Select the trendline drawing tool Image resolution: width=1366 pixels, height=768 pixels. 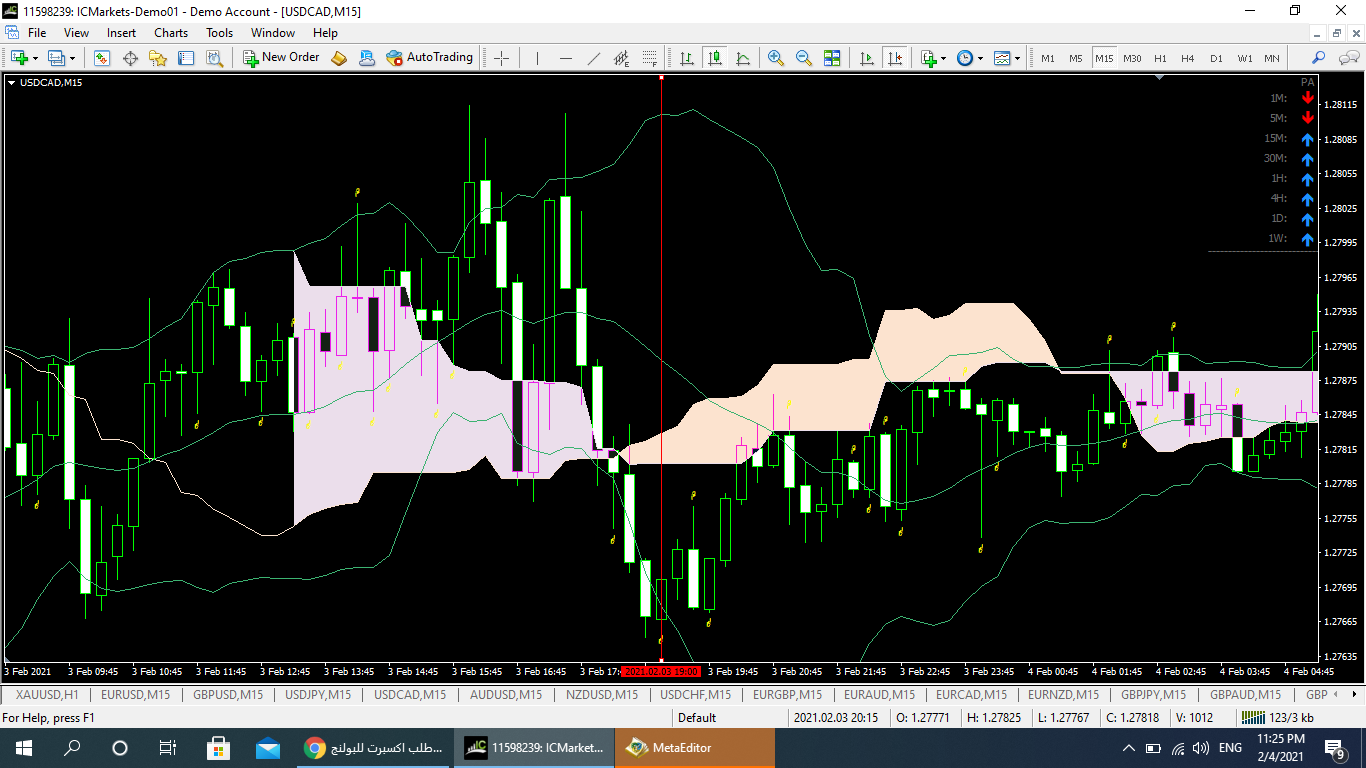click(594, 58)
